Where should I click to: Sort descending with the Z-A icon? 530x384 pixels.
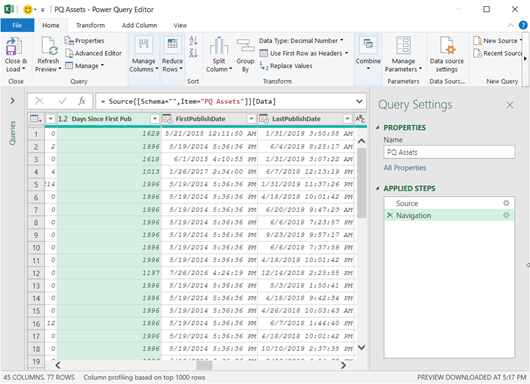pos(193,53)
